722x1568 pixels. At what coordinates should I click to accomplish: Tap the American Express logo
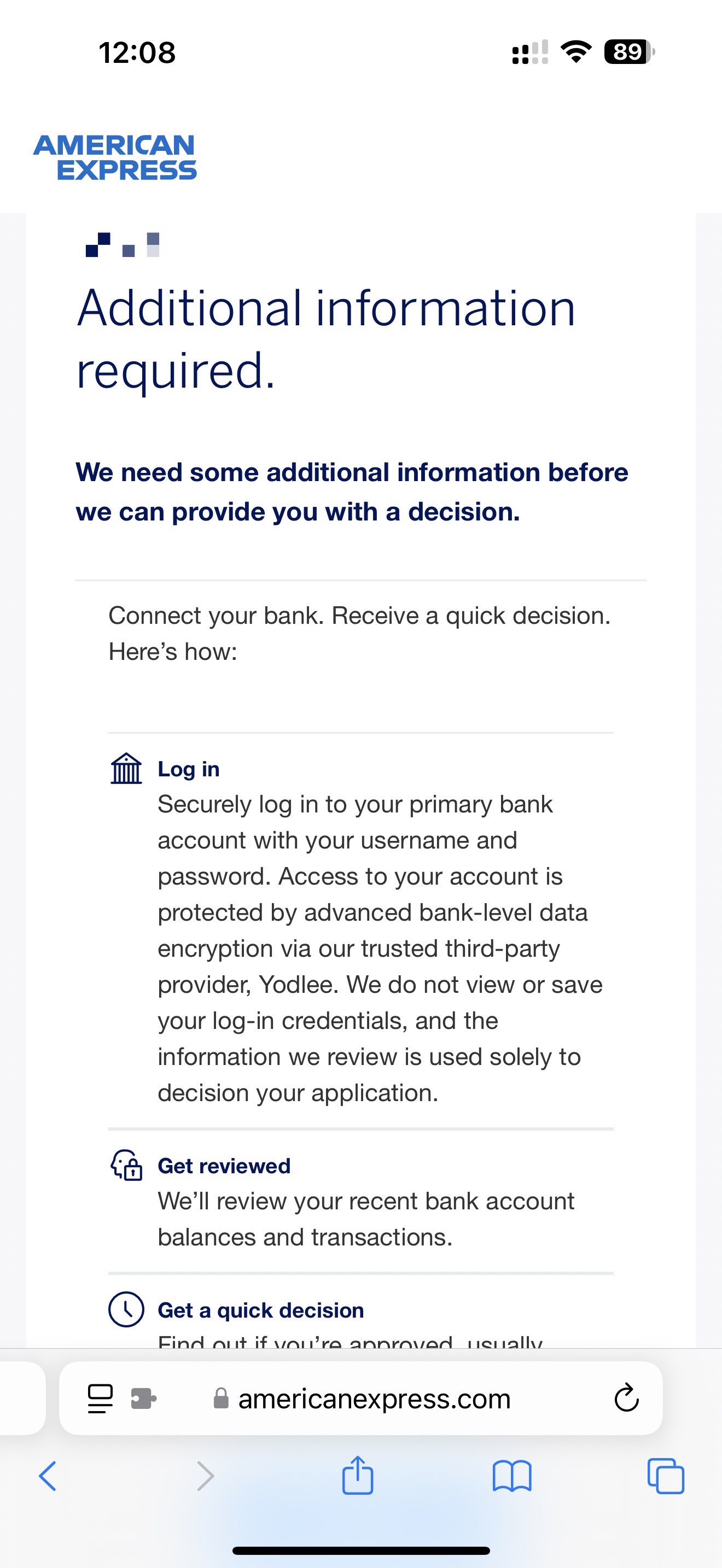point(115,157)
